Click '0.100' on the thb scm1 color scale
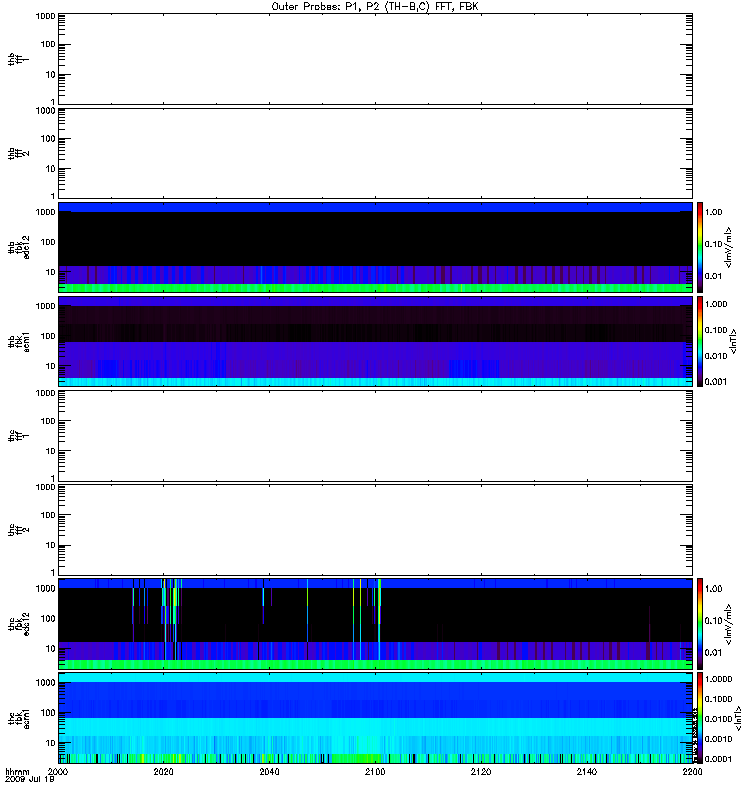Viewport: 750px width, 800px height. pyautogui.click(x=716, y=330)
